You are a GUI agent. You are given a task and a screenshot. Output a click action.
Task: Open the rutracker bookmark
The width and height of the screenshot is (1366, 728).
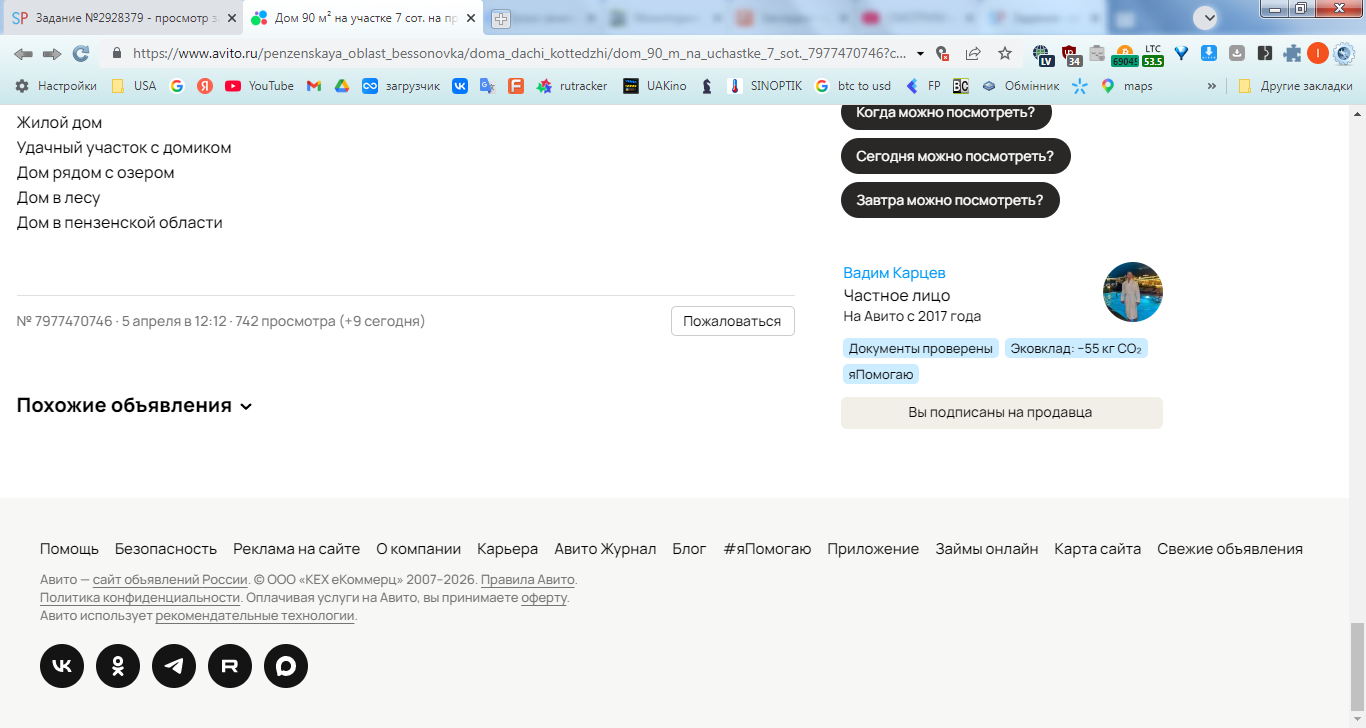click(x=572, y=86)
